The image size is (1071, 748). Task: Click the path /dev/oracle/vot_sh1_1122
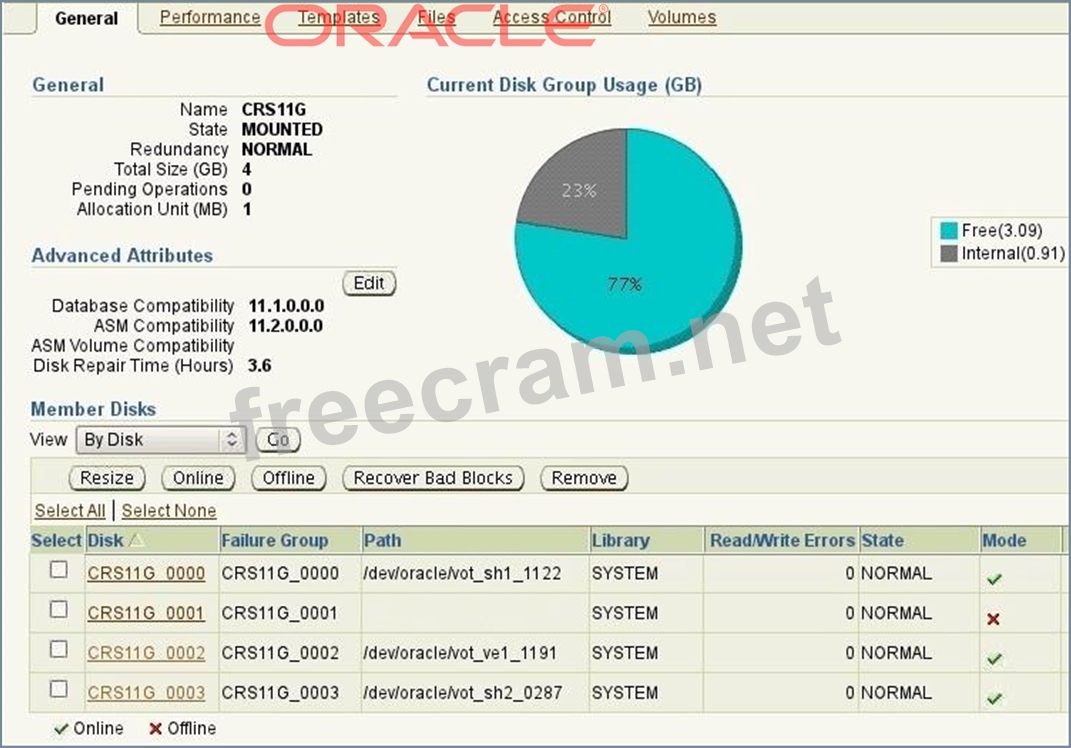[462, 573]
